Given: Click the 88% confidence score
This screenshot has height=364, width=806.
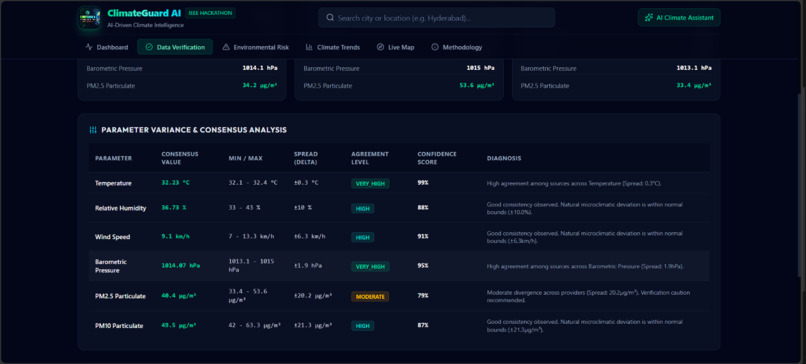Looking at the screenshot, I should (423, 208).
